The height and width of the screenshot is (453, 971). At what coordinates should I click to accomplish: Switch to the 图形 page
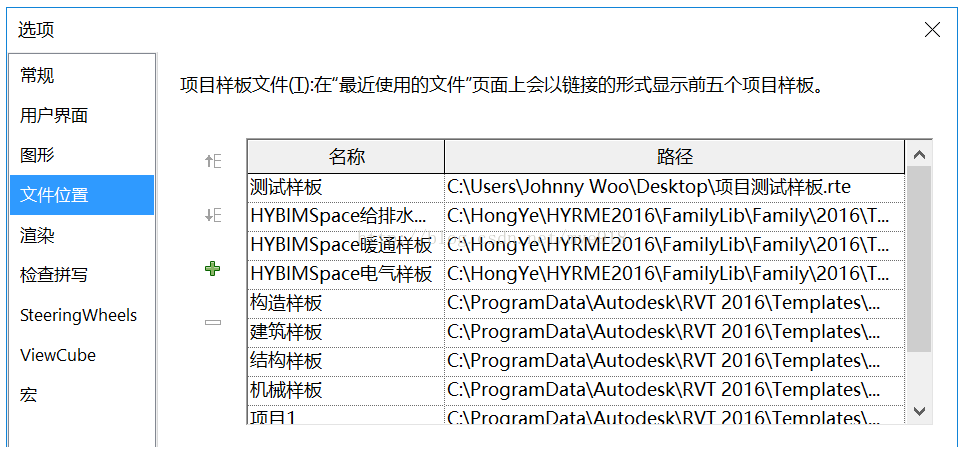(x=82, y=155)
